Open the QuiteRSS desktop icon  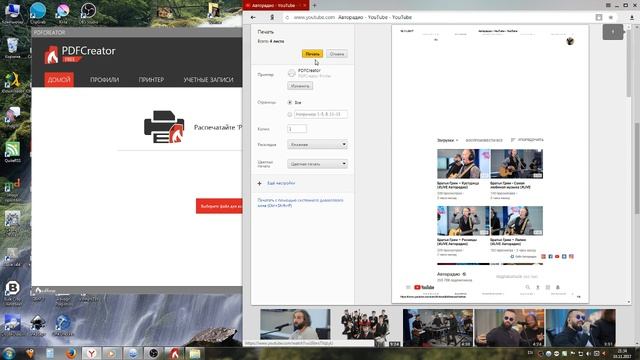[x=12, y=152]
